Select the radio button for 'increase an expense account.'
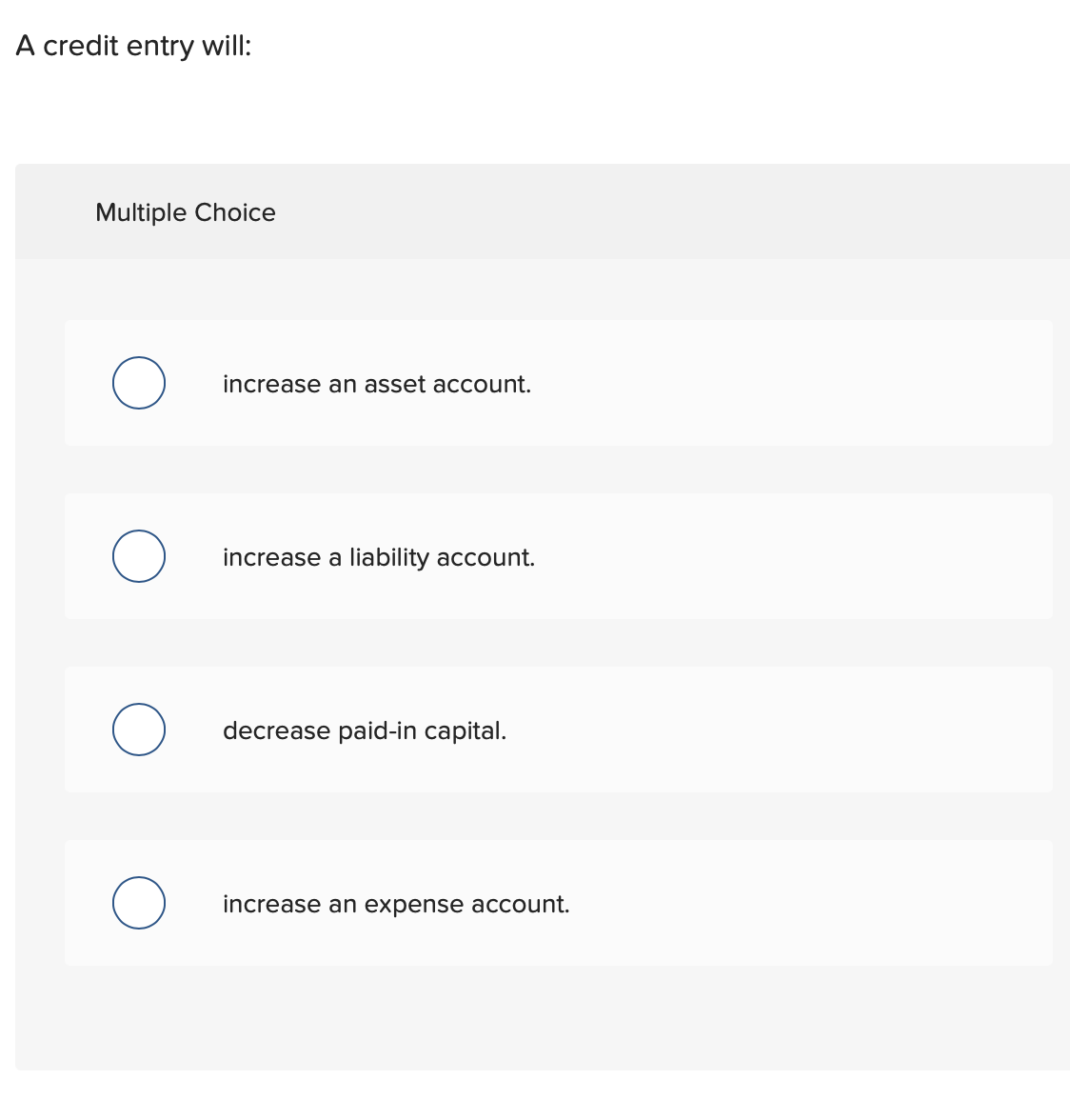The width and height of the screenshot is (1070, 1120). coord(138,902)
